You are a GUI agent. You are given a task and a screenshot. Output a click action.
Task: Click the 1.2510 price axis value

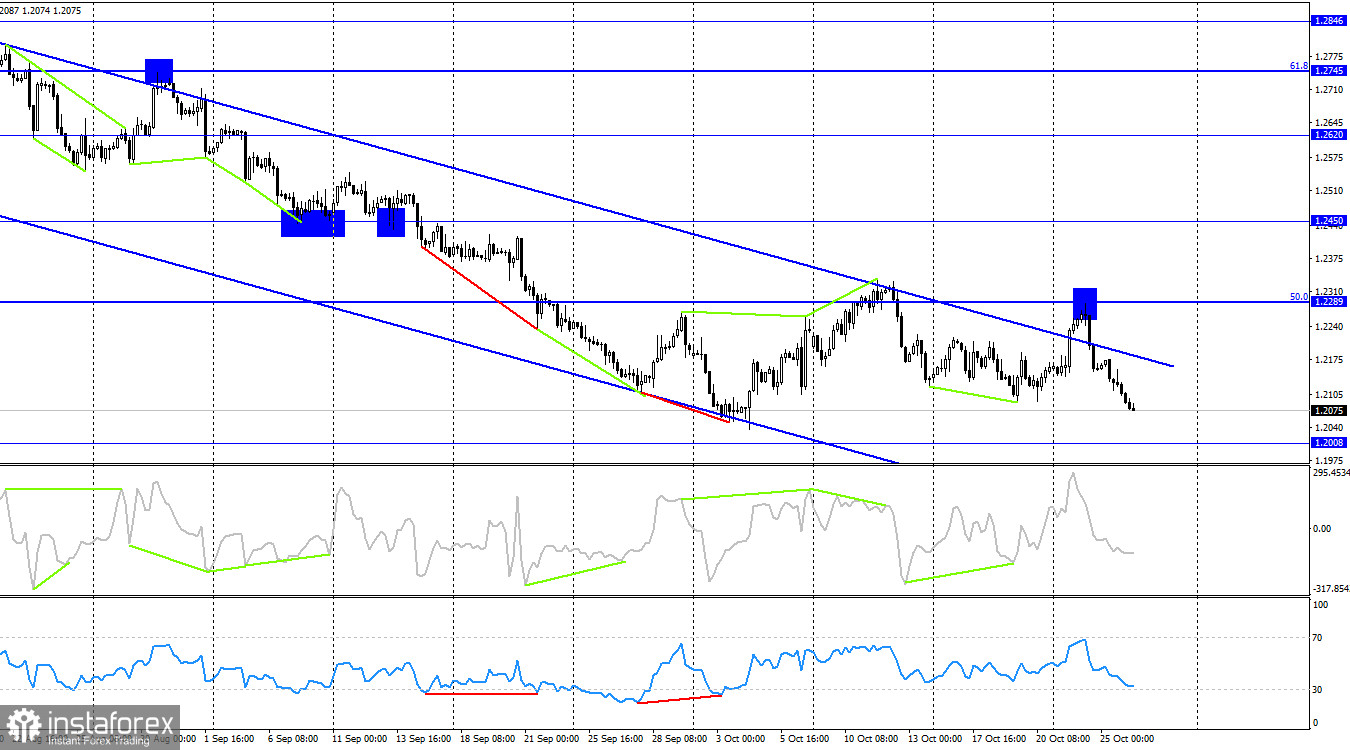point(1330,190)
